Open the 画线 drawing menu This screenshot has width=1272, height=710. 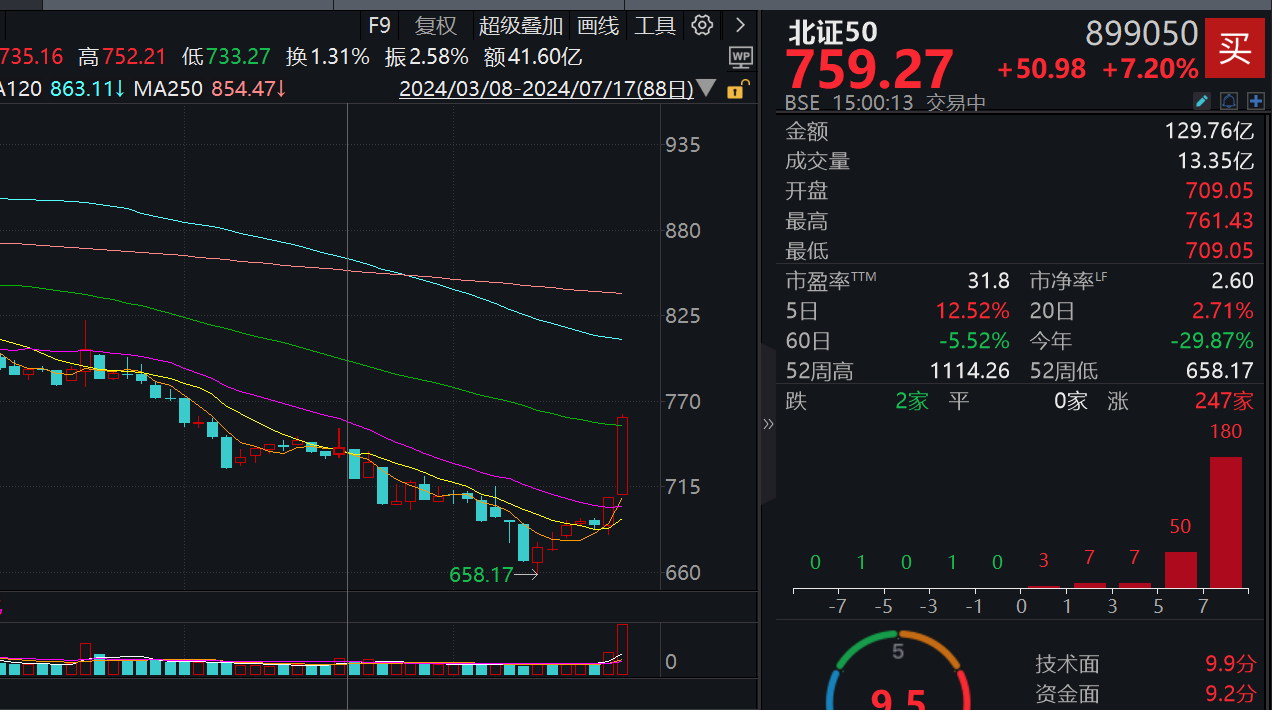pos(598,25)
